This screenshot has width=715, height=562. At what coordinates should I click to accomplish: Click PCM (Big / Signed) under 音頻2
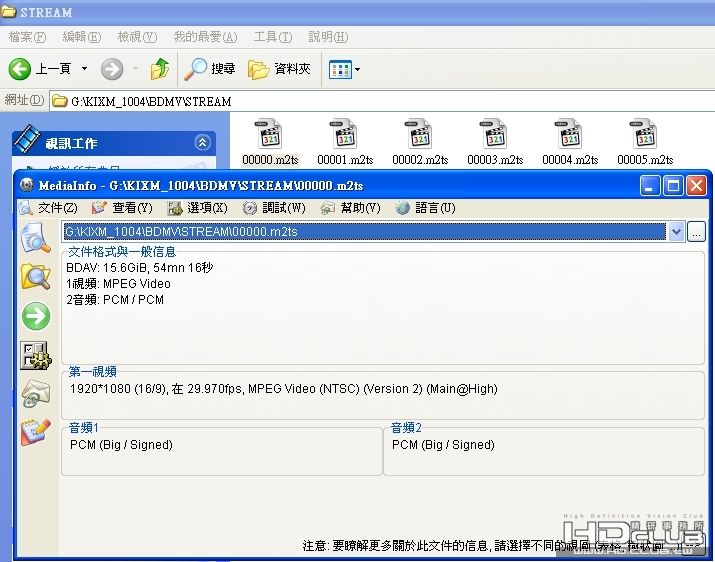[x=443, y=445]
